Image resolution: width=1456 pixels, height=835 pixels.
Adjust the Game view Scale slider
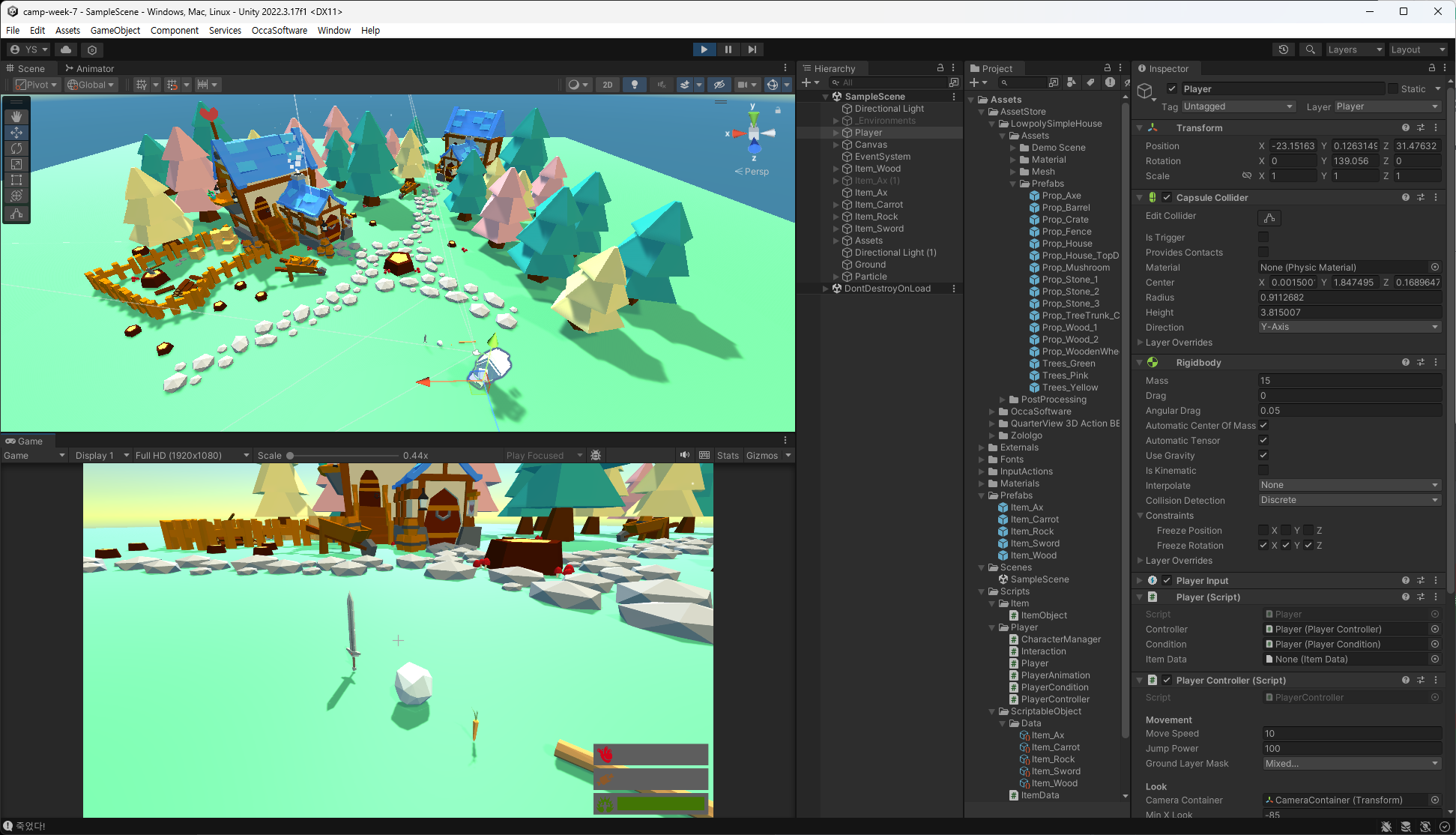coord(290,456)
